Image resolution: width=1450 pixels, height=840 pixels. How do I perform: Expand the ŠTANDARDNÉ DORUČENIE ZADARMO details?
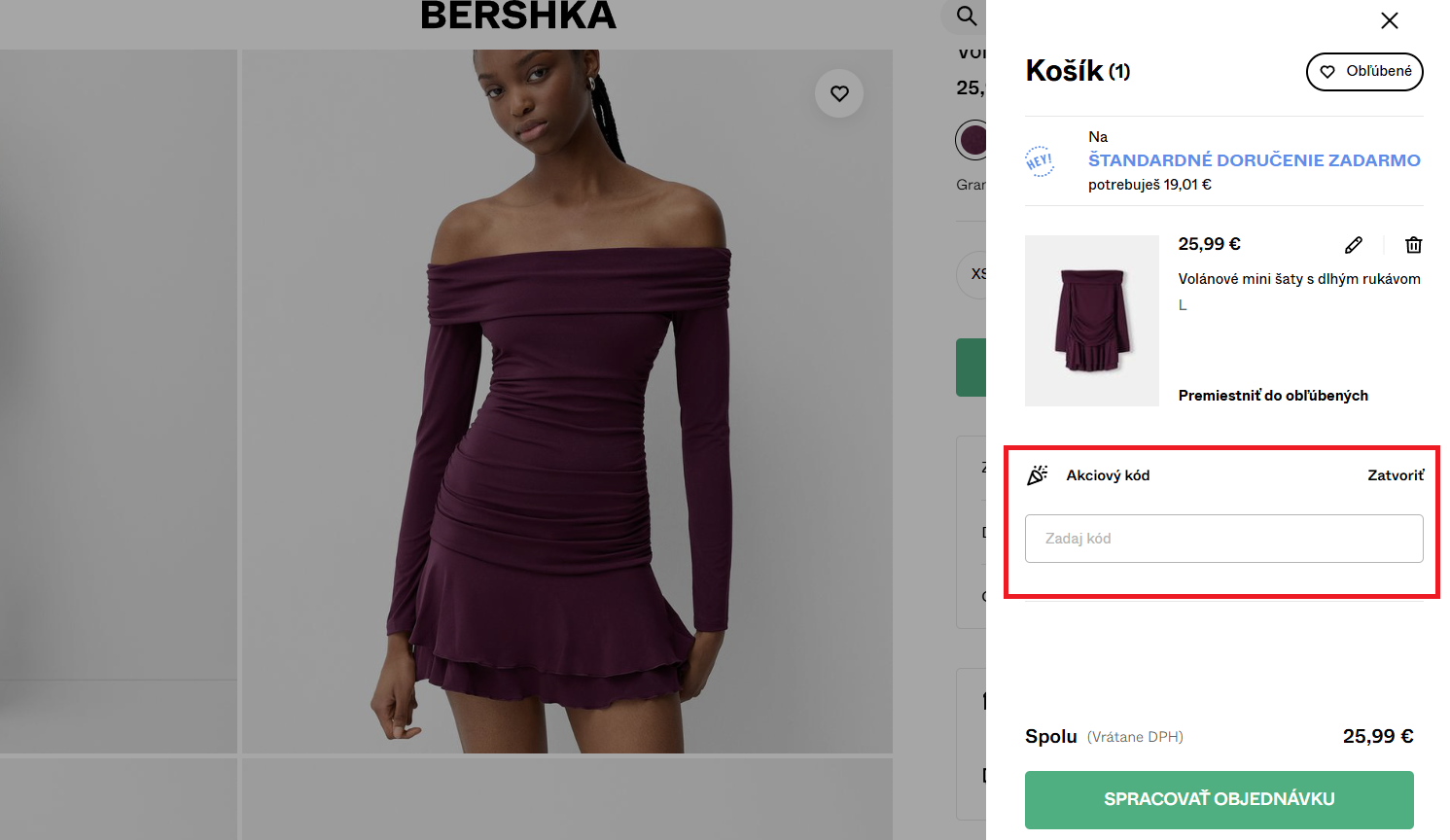pos(1254,160)
